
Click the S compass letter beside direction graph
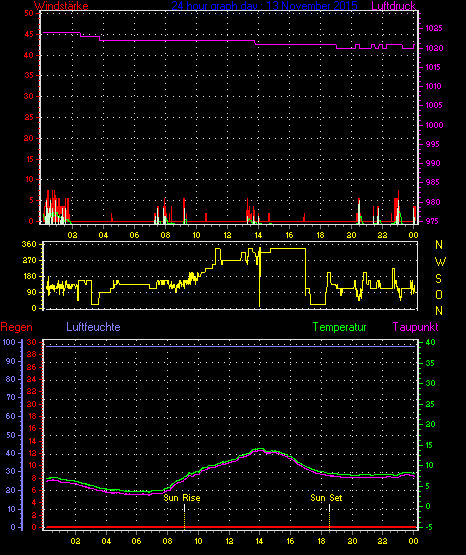pos(438,279)
